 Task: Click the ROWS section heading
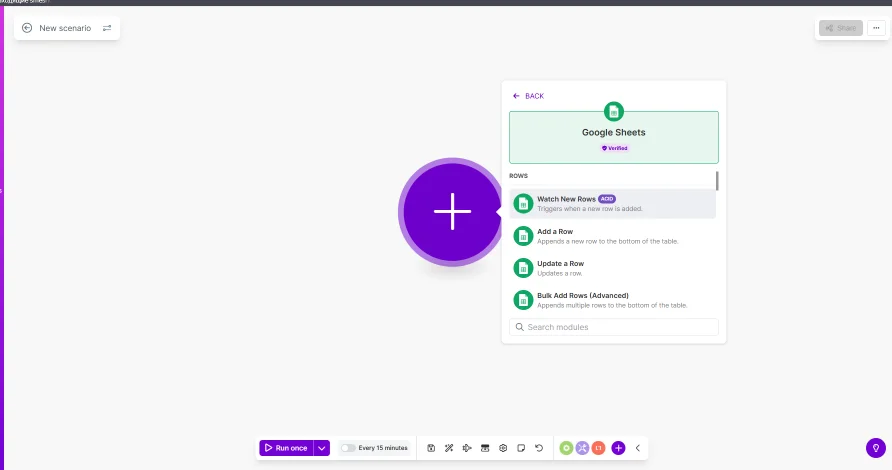(x=518, y=176)
